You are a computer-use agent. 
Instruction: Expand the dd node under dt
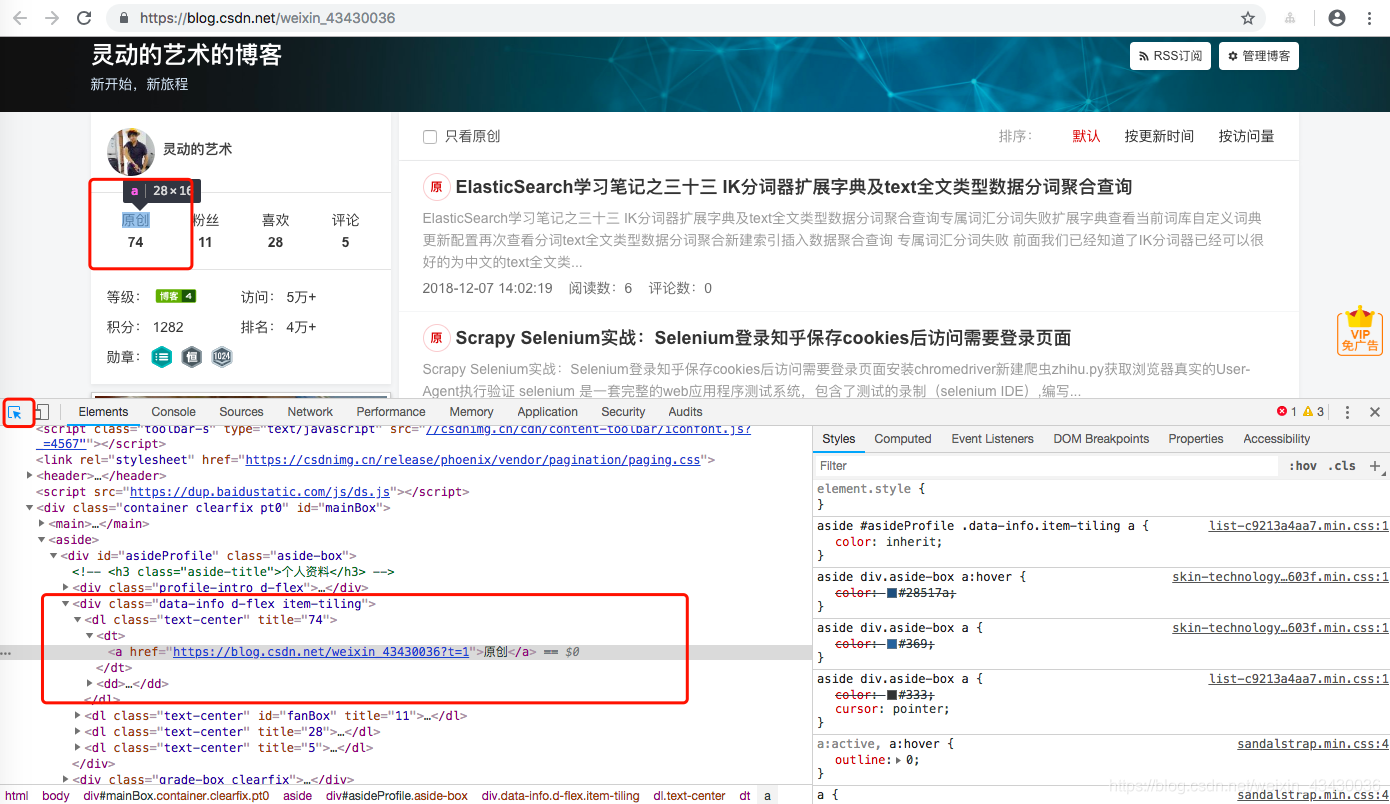(x=90, y=684)
